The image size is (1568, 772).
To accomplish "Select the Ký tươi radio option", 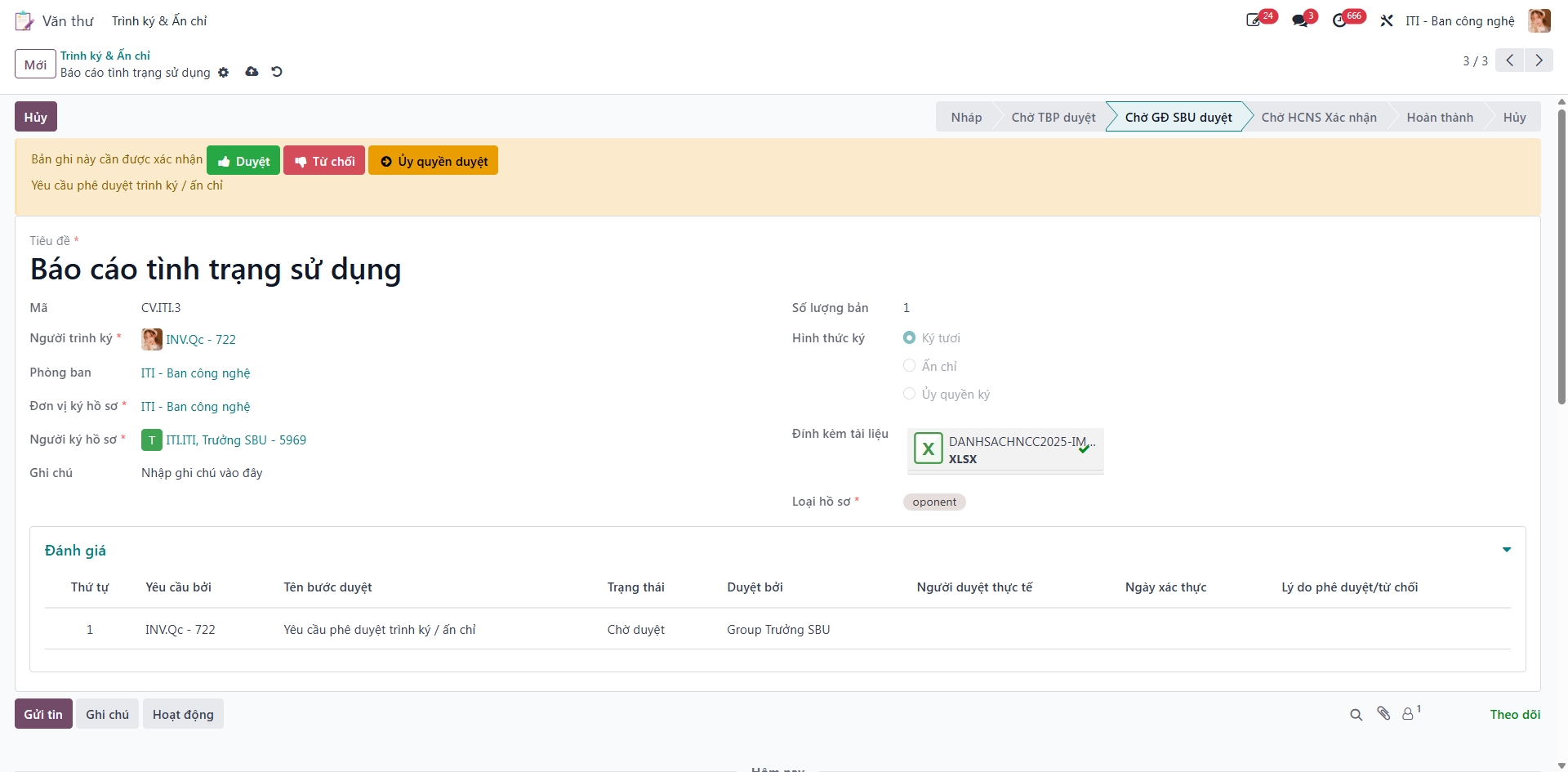I will 909,337.
